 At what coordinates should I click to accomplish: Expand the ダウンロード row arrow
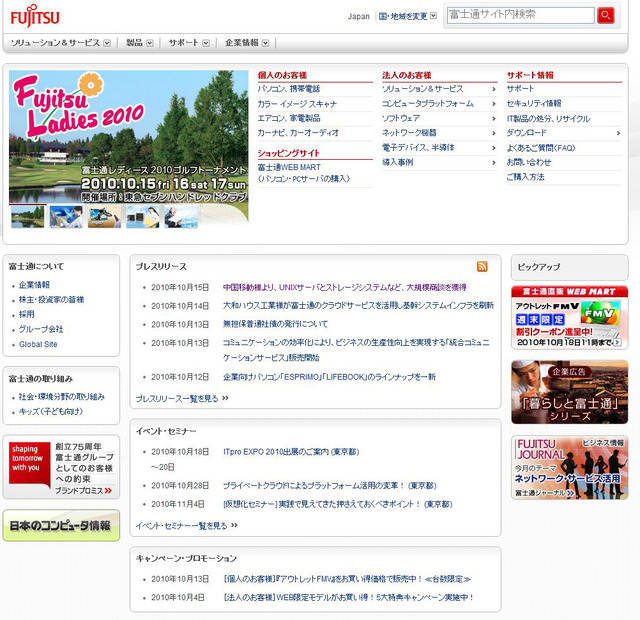click(x=618, y=133)
